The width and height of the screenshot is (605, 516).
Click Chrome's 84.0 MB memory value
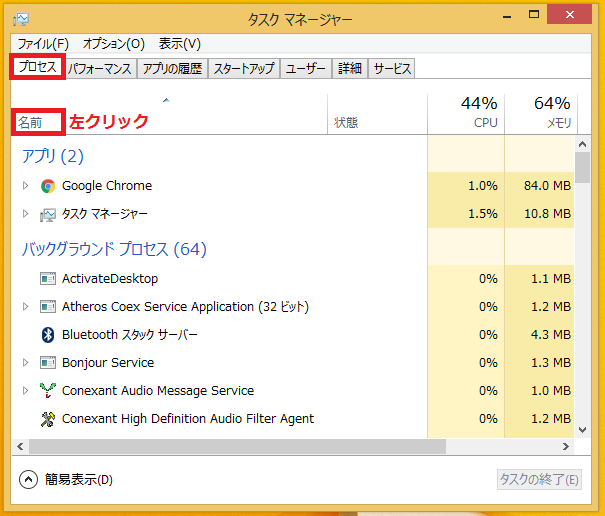click(547, 186)
